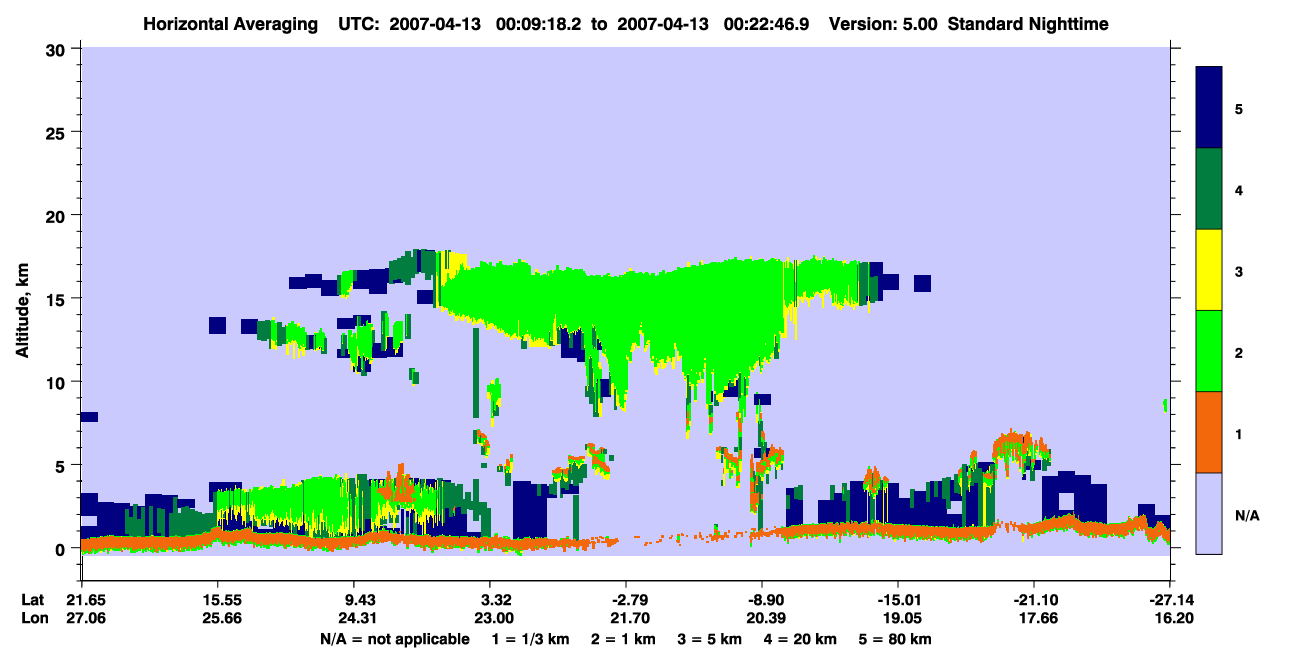Click the dark green 4 colorbar segment

[1210, 189]
